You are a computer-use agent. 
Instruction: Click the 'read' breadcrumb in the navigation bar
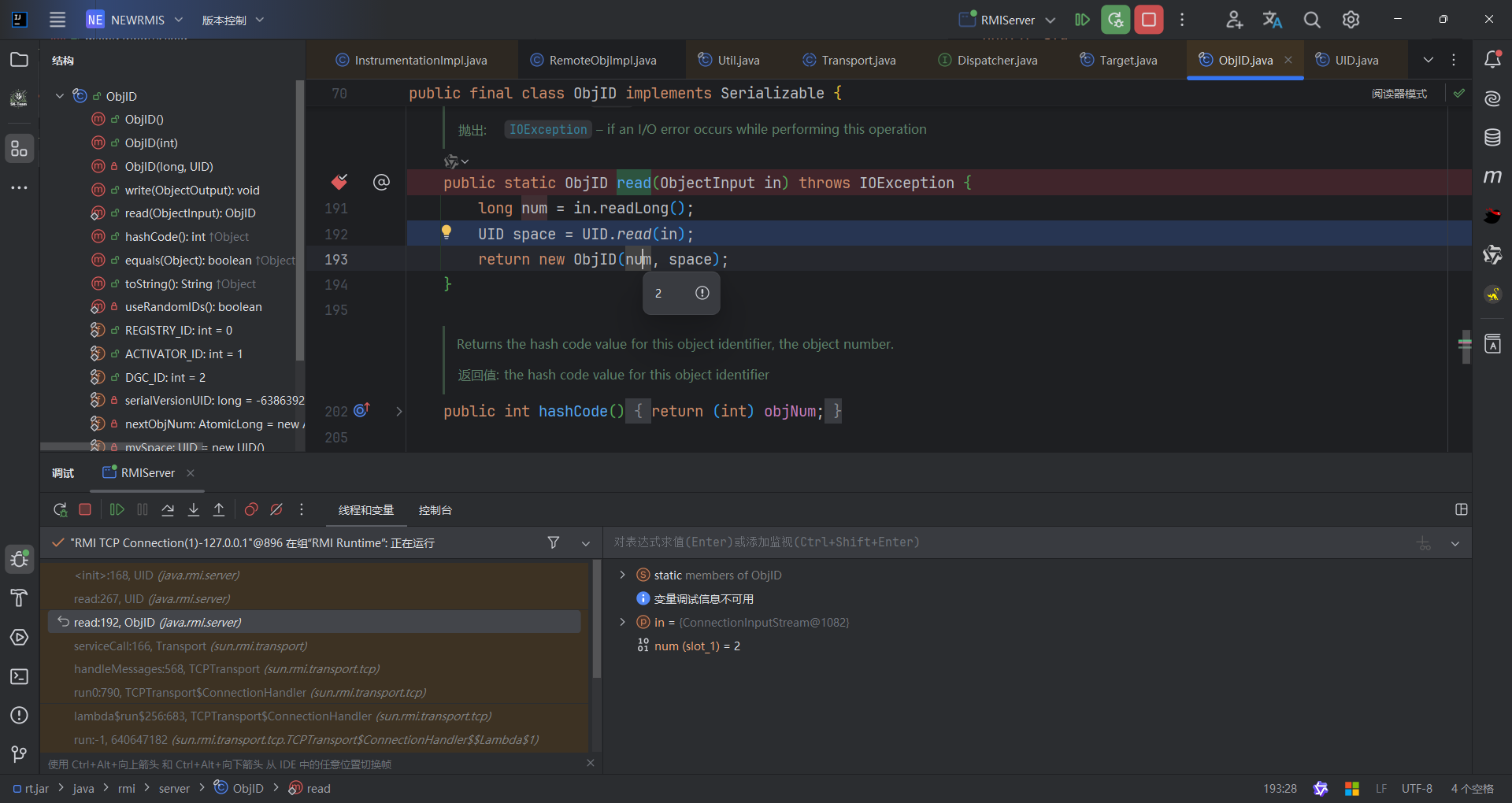(x=309, y=788)
